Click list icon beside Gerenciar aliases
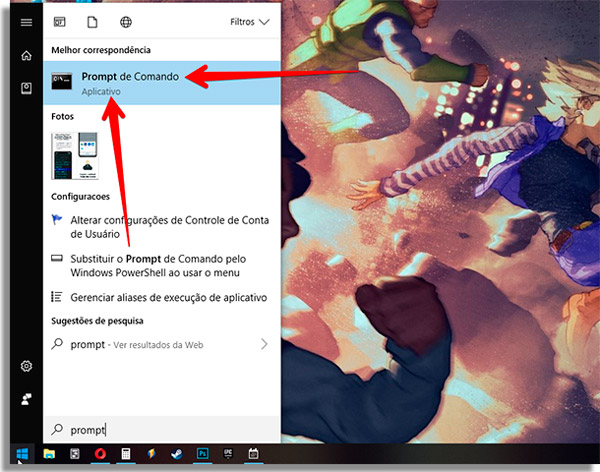The height and width of the screenshot is (472, 600). point(57,297)
